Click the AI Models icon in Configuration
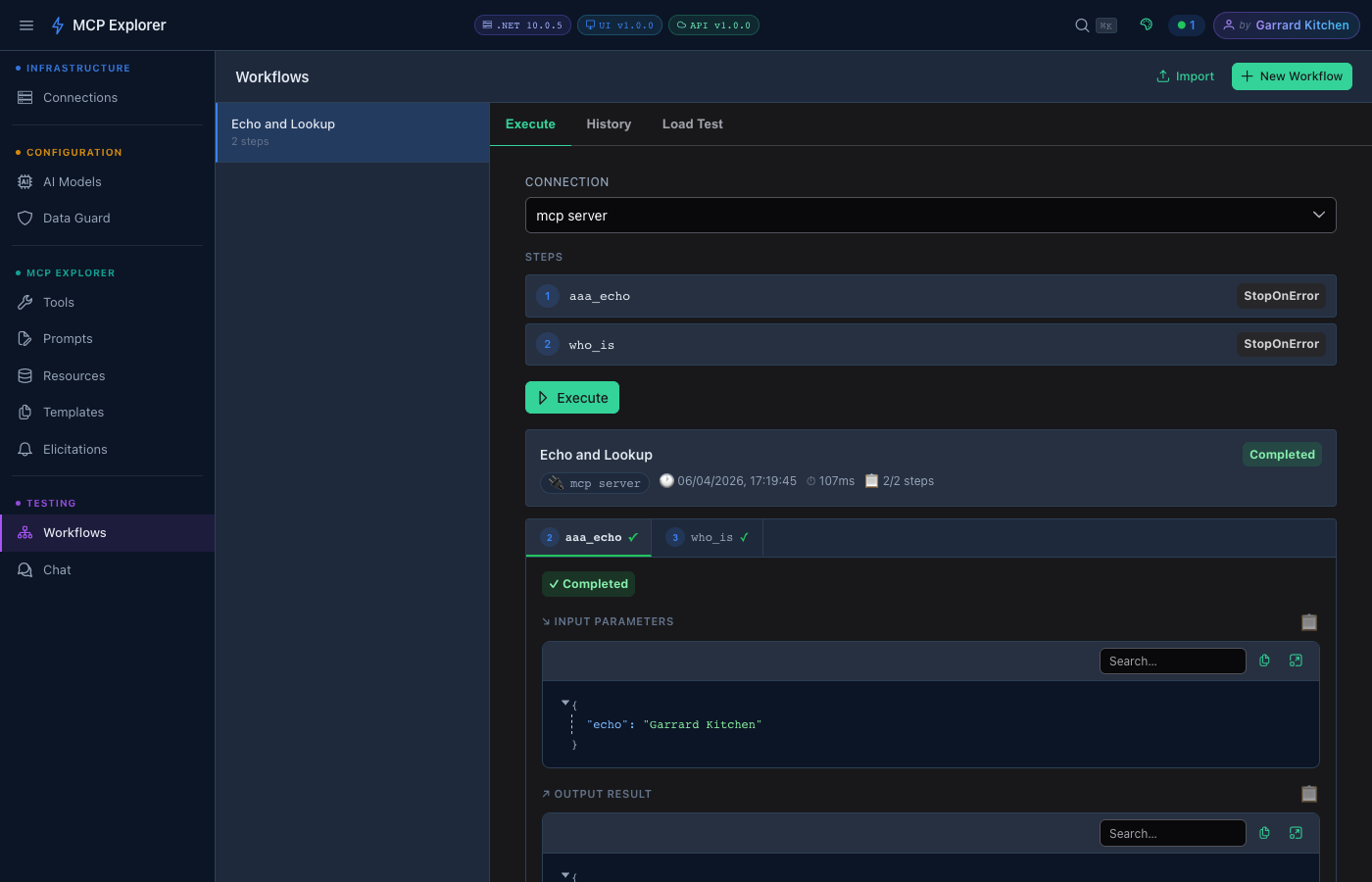The width and height of the screenshot is (1372, 882). (24, 181)
